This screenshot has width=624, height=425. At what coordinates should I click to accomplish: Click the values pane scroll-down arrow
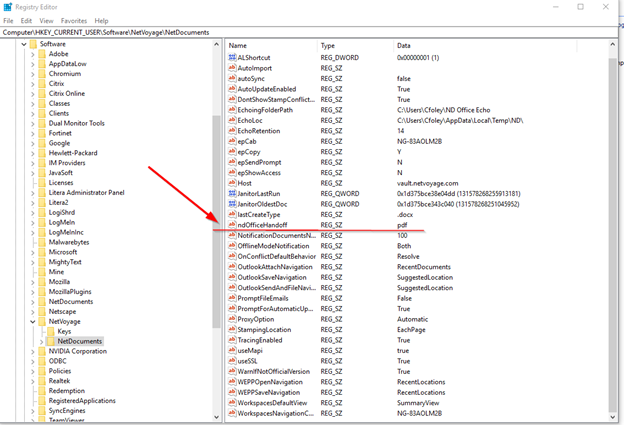[x=612, y=417]
